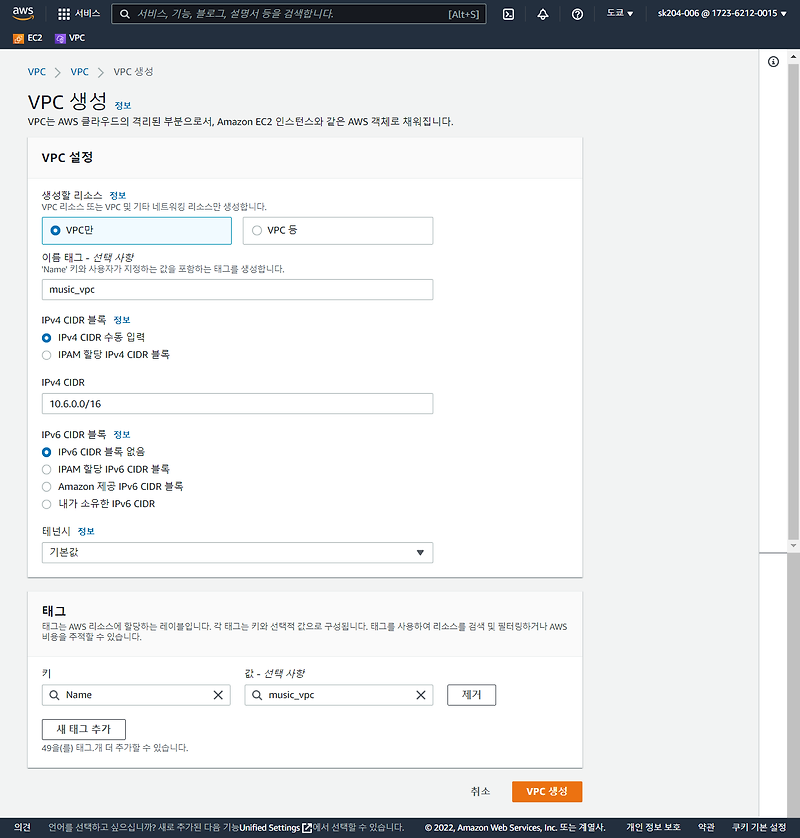Open AWS CloudShell terminal icon

click(511, 14)
